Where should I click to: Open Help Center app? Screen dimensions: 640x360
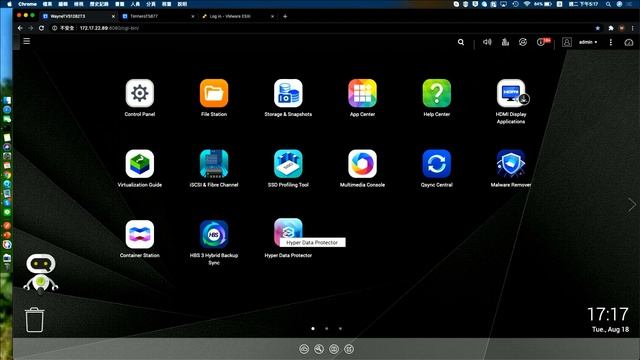click(437, 93)
